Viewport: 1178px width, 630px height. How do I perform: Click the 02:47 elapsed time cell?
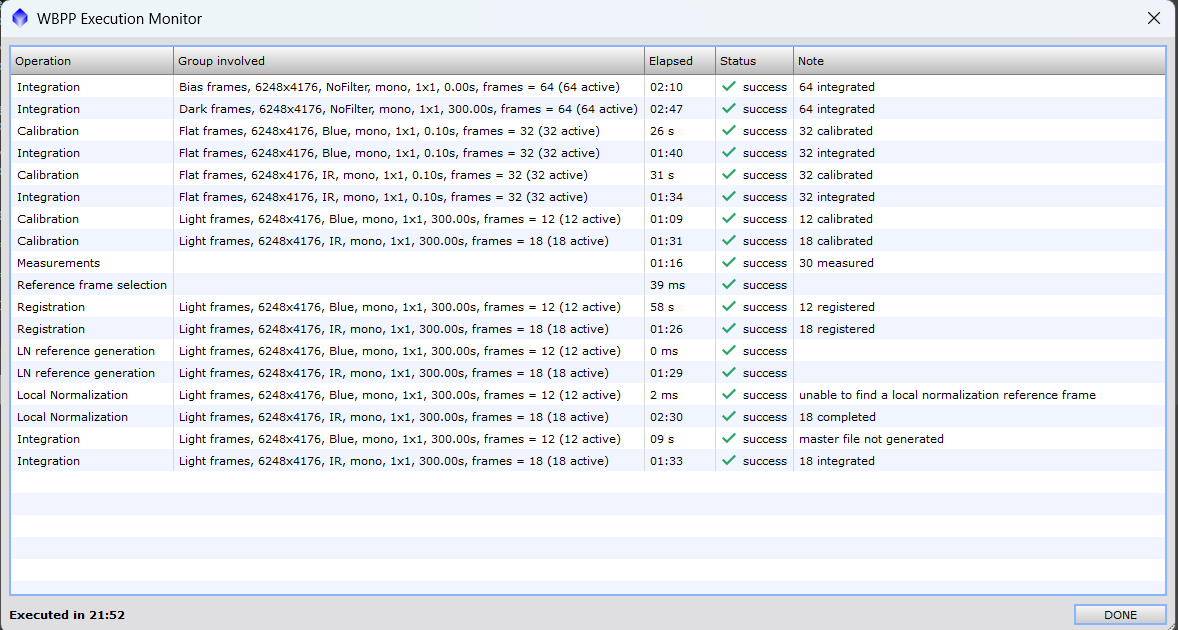[x=666, y=109]
